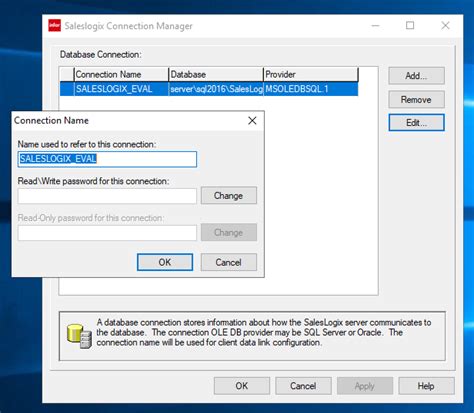Open Help for Connection Manager
Image resolution: width=474 pixels, height=413 pixels.
426,386
